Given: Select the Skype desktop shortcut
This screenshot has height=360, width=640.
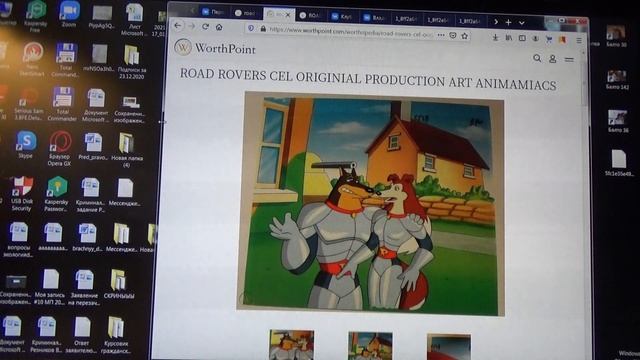Looking at the screenshot, I should coord(26,144).
